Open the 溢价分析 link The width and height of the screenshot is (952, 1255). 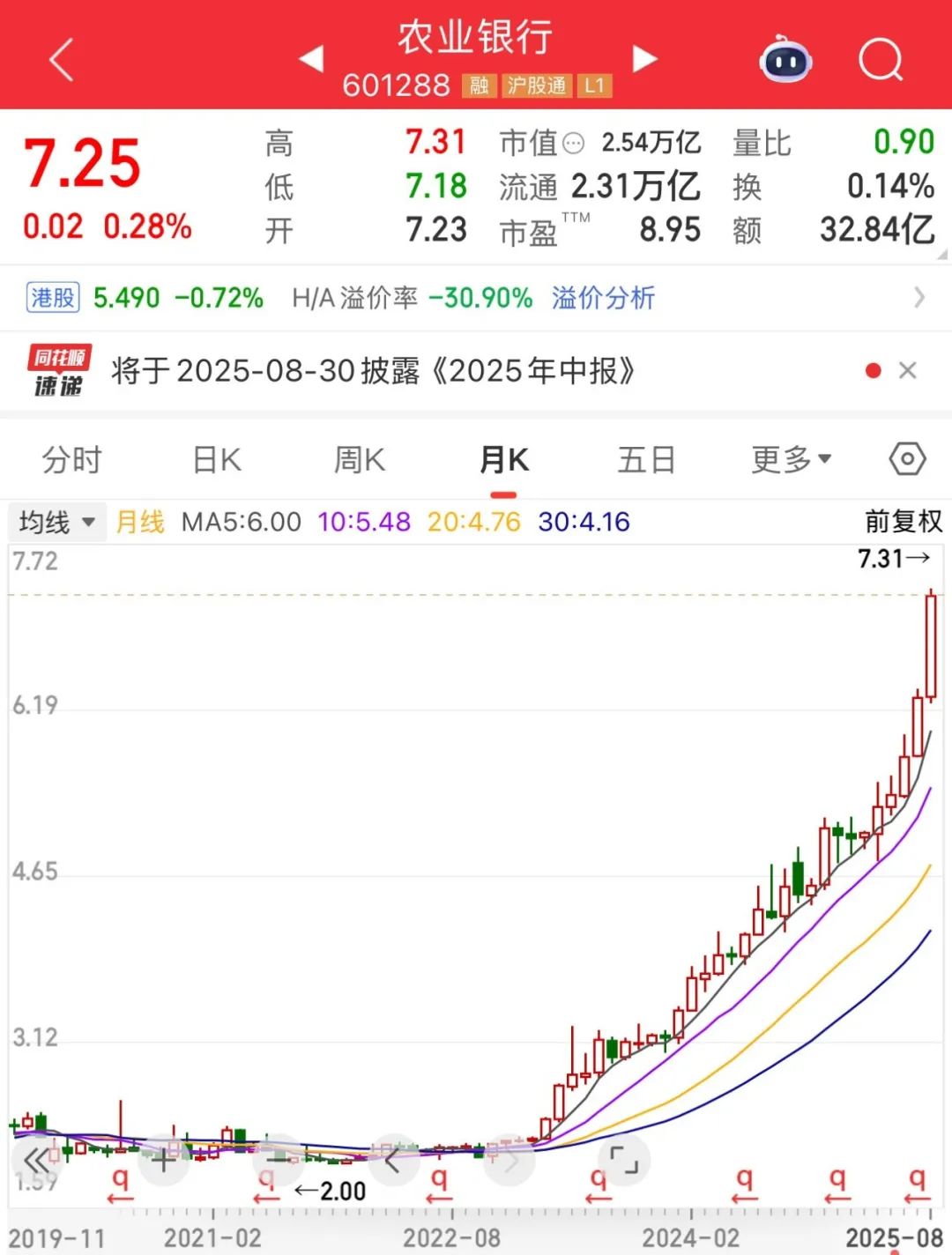click(x=604, y=298)
